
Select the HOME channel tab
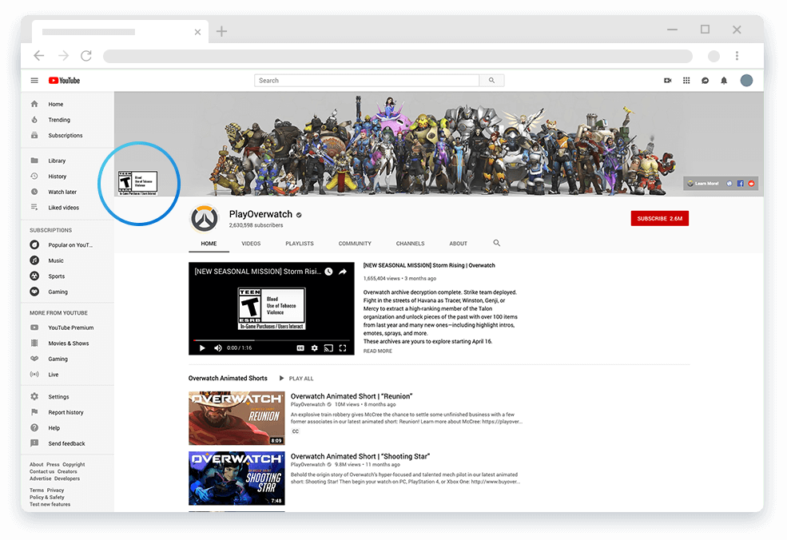tap(209, 243)
